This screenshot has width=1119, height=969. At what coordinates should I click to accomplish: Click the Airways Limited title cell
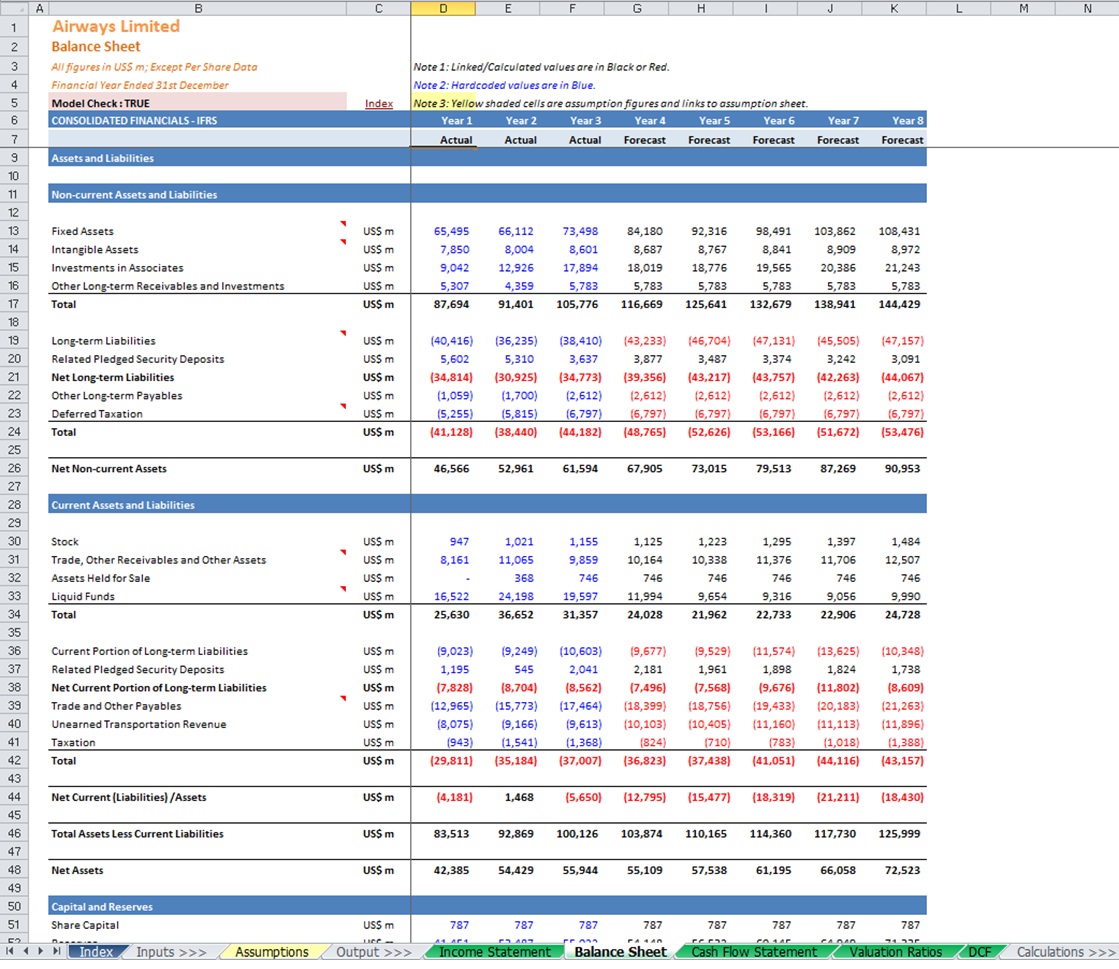[x=116, y=26]
